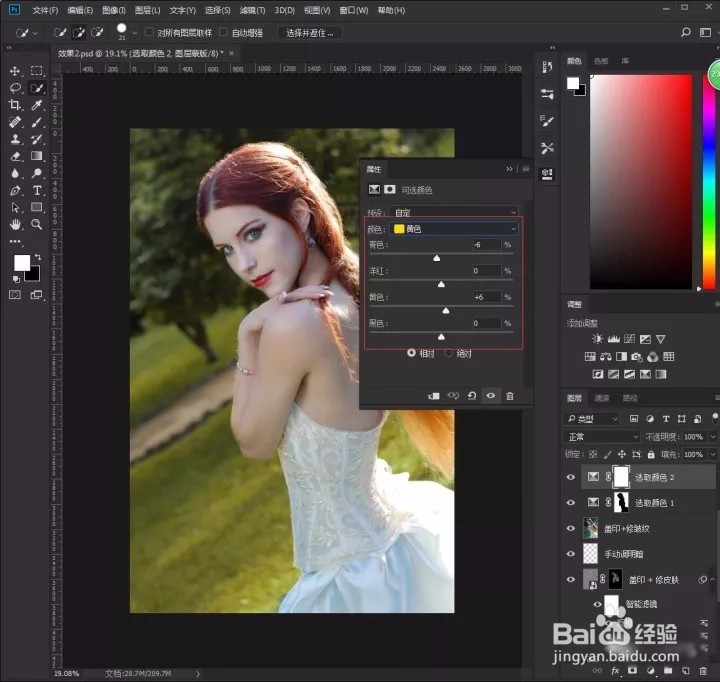This screenshot has height=682, width=720.
Task: Open the layer blend mode dropdown
Action: (602, 437)
